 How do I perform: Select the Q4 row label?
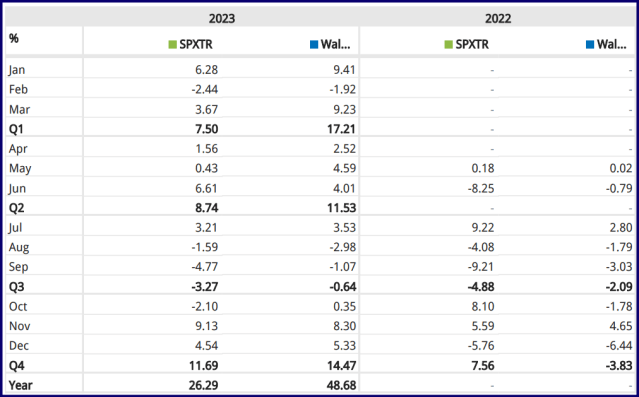coord(17,366)
